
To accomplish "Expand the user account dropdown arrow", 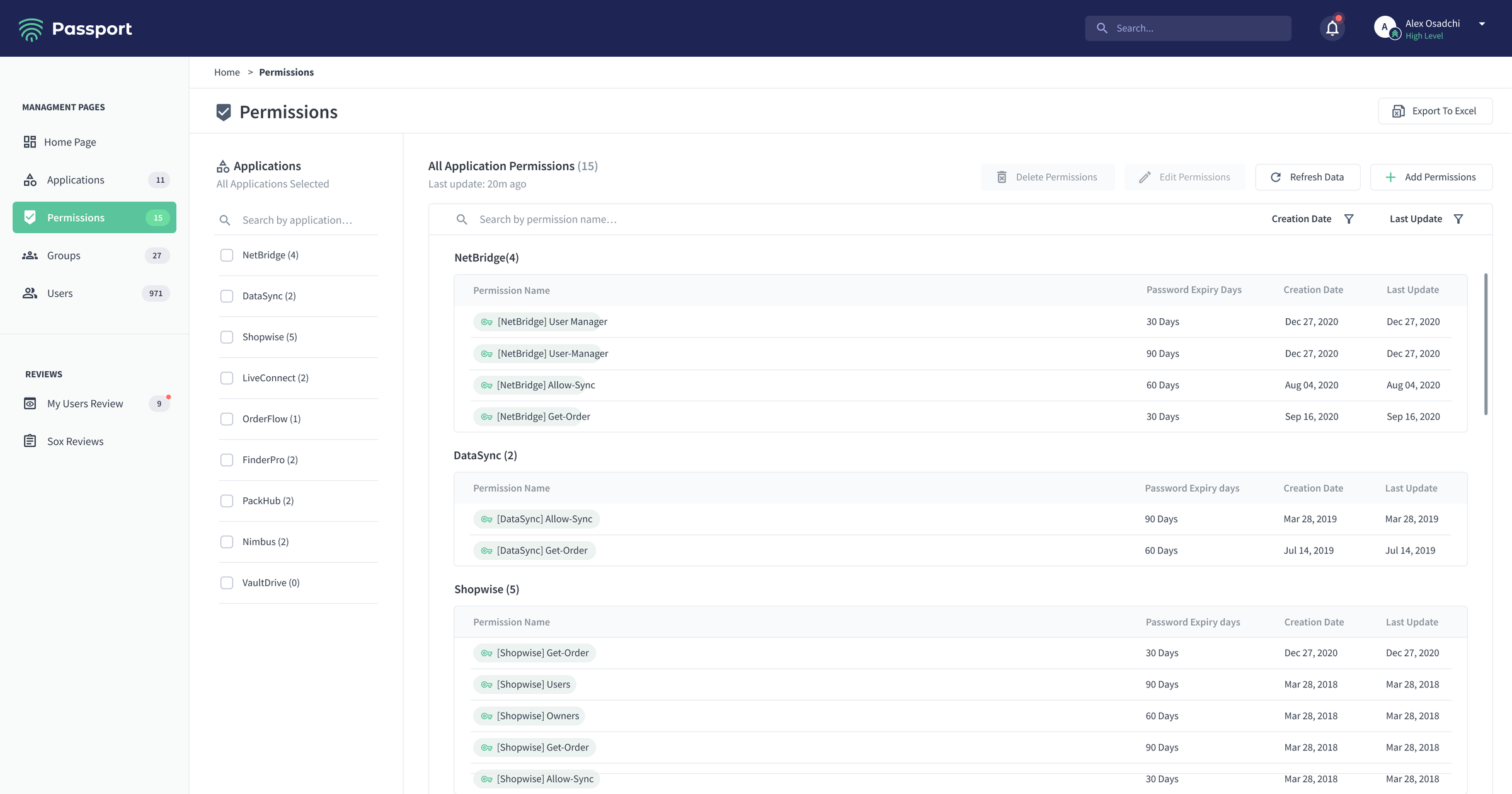I will pos(1482,24).
